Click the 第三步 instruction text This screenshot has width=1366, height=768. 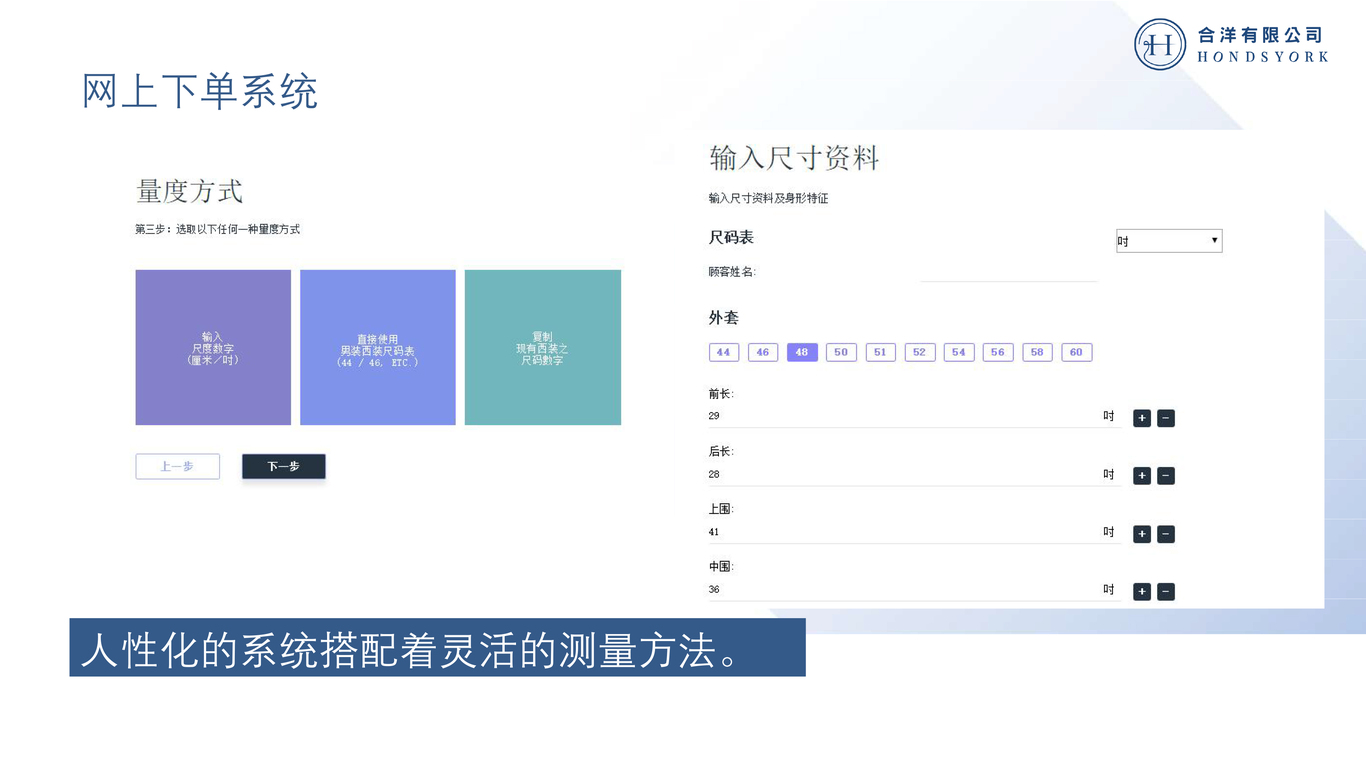(x=218, y=229)
